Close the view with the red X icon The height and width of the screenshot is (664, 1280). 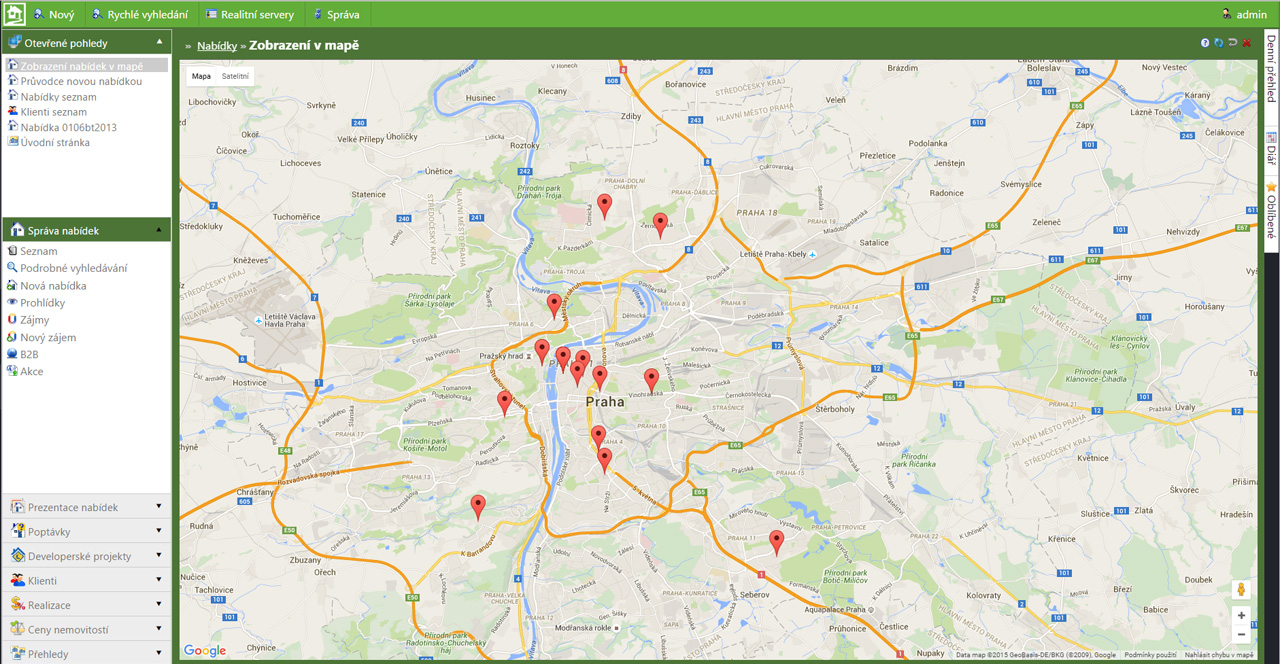[x=1247, y=43]
